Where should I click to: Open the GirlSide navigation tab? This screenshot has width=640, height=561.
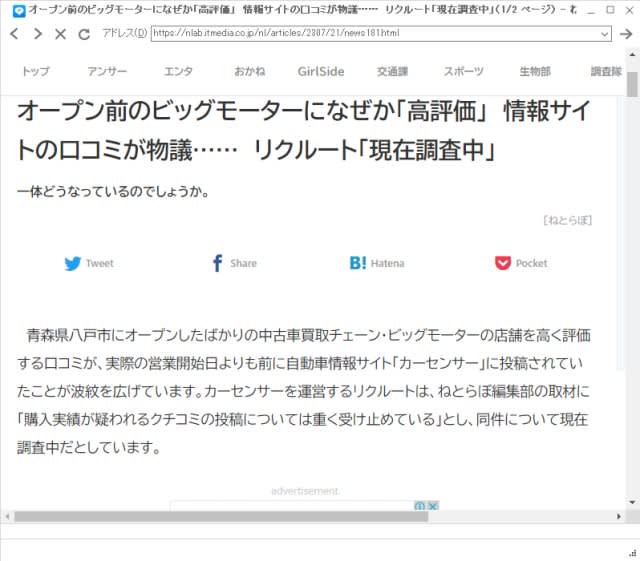click(x=321, y=71)
